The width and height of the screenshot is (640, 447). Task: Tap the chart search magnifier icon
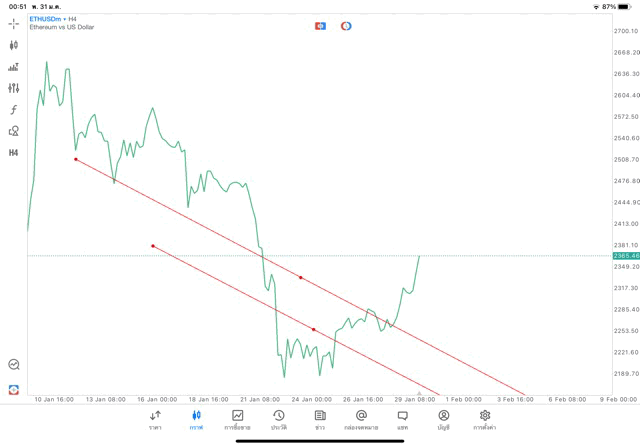pos(14,365)
